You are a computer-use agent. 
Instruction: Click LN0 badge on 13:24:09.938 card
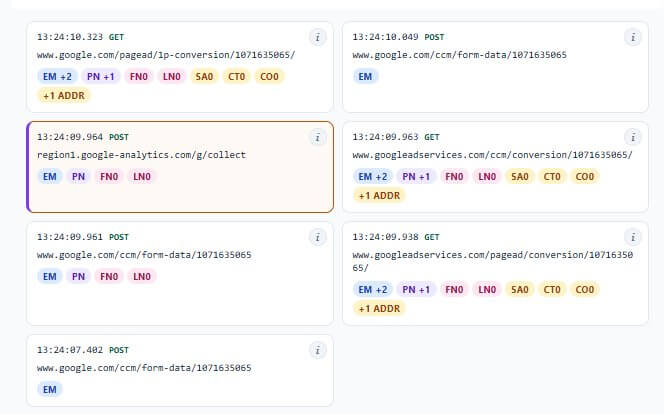[x=487, y=290]
